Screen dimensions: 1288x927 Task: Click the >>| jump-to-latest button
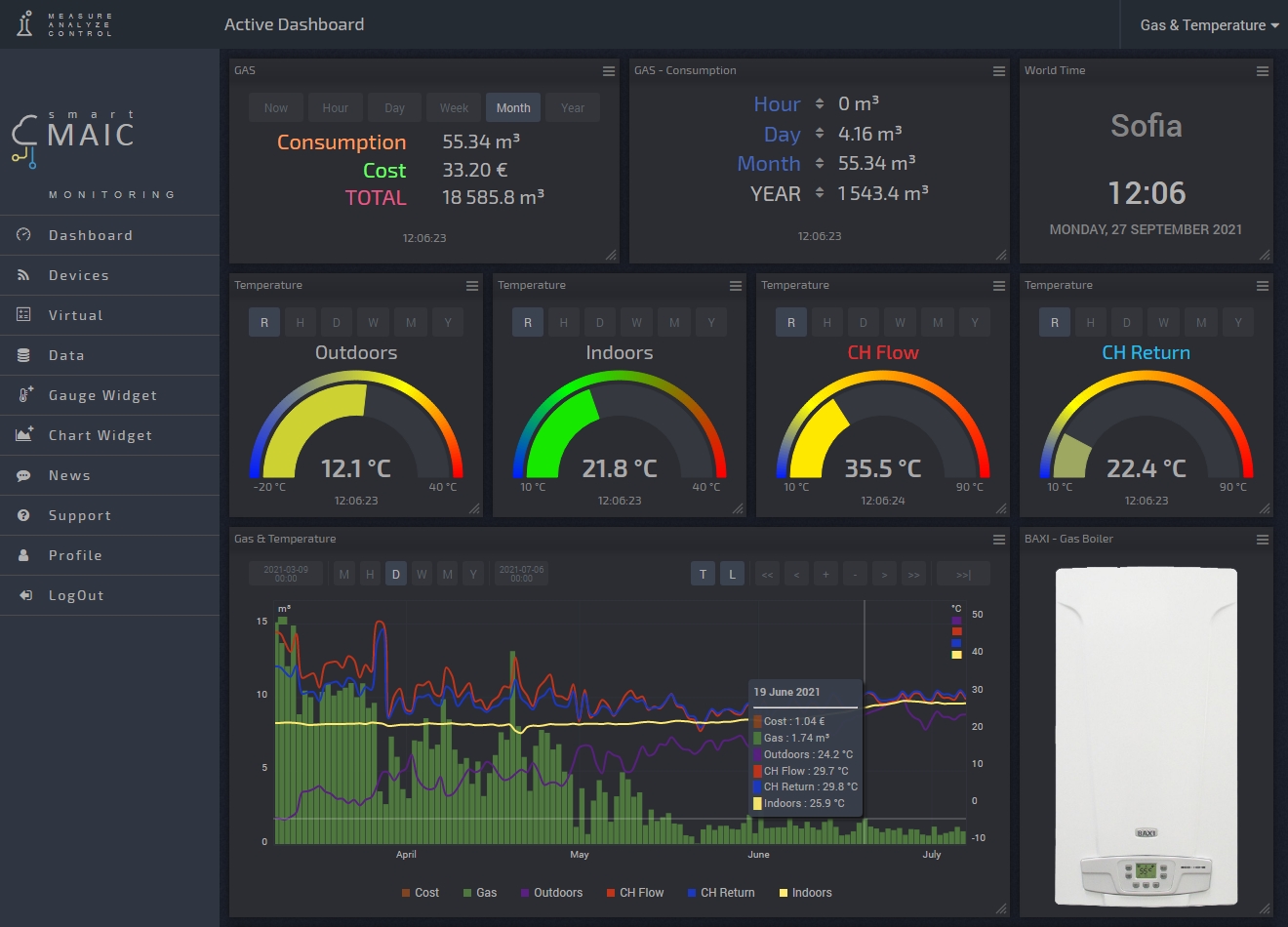[964, 574]
